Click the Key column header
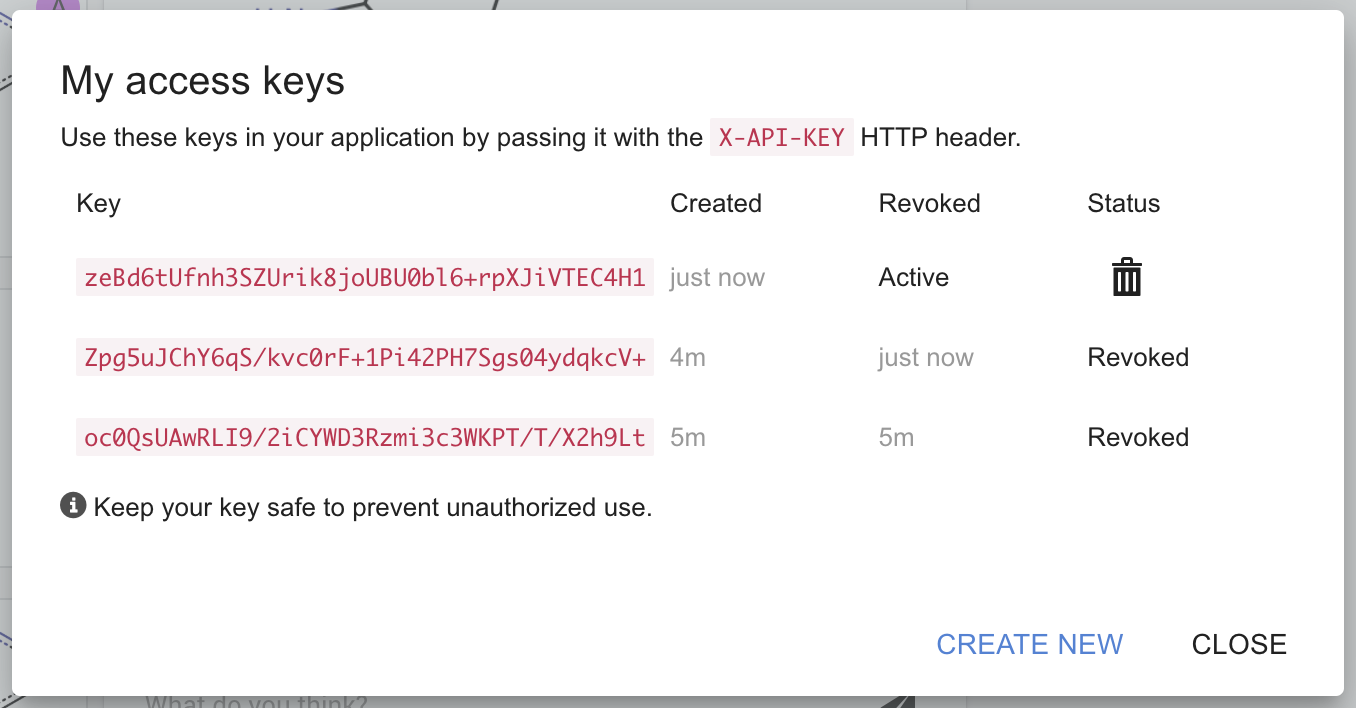This screenshot has height=708, width=1356. 98,203
